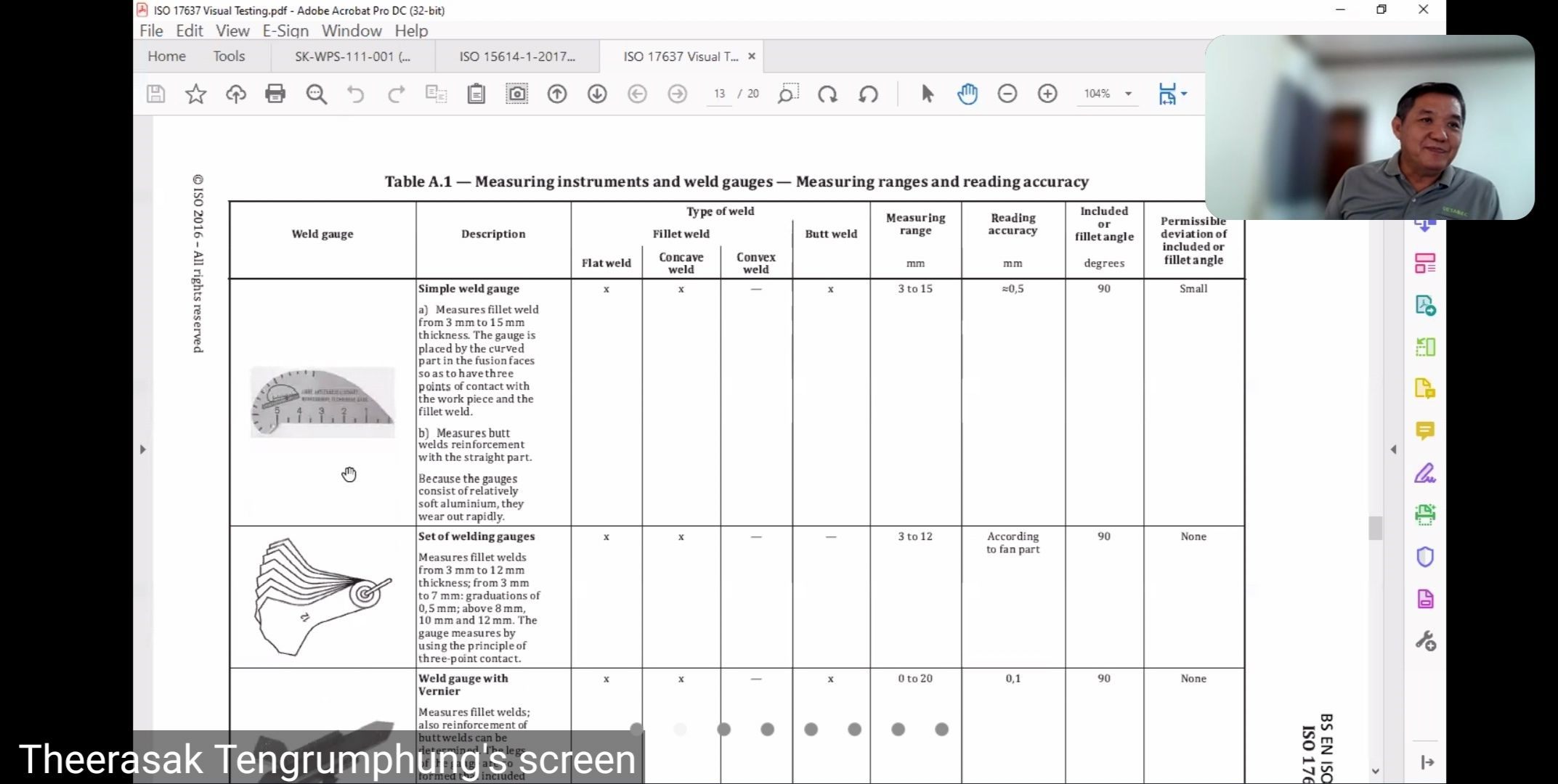Open Comment tool in right panel
Viewport: 1558px width, 784px height.
coord(1425,431)
